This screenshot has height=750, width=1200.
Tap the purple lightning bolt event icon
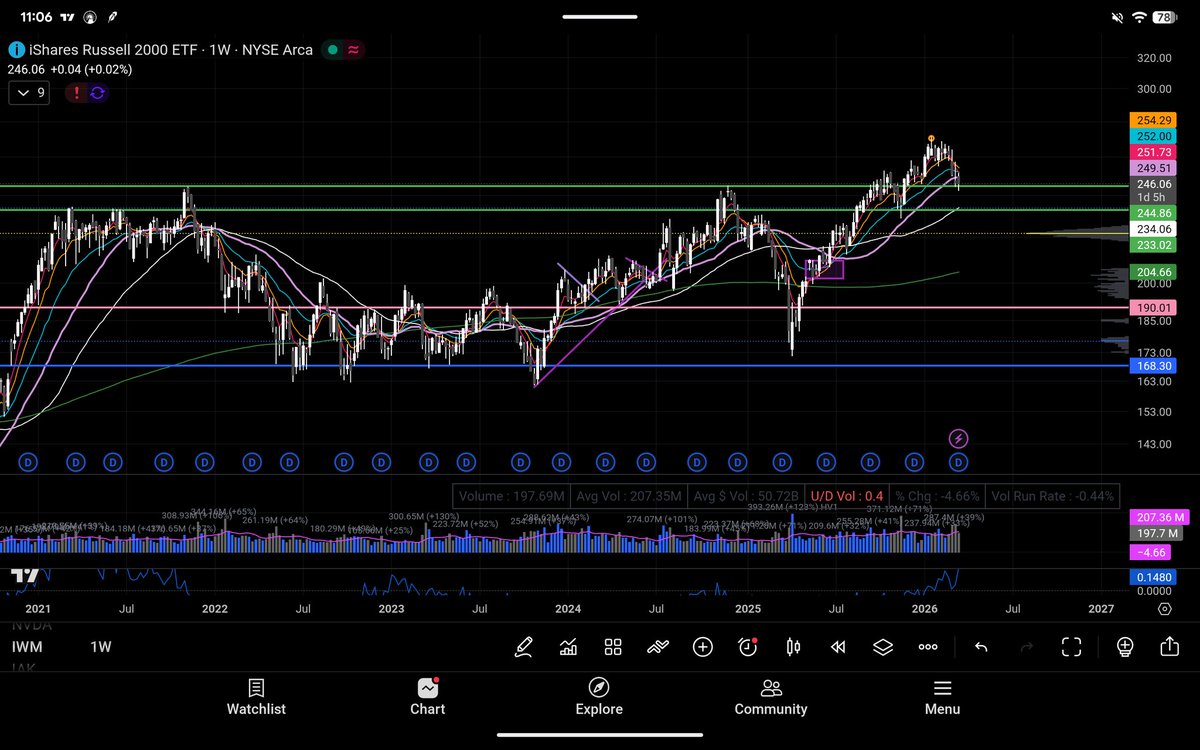tap(958, 438)
